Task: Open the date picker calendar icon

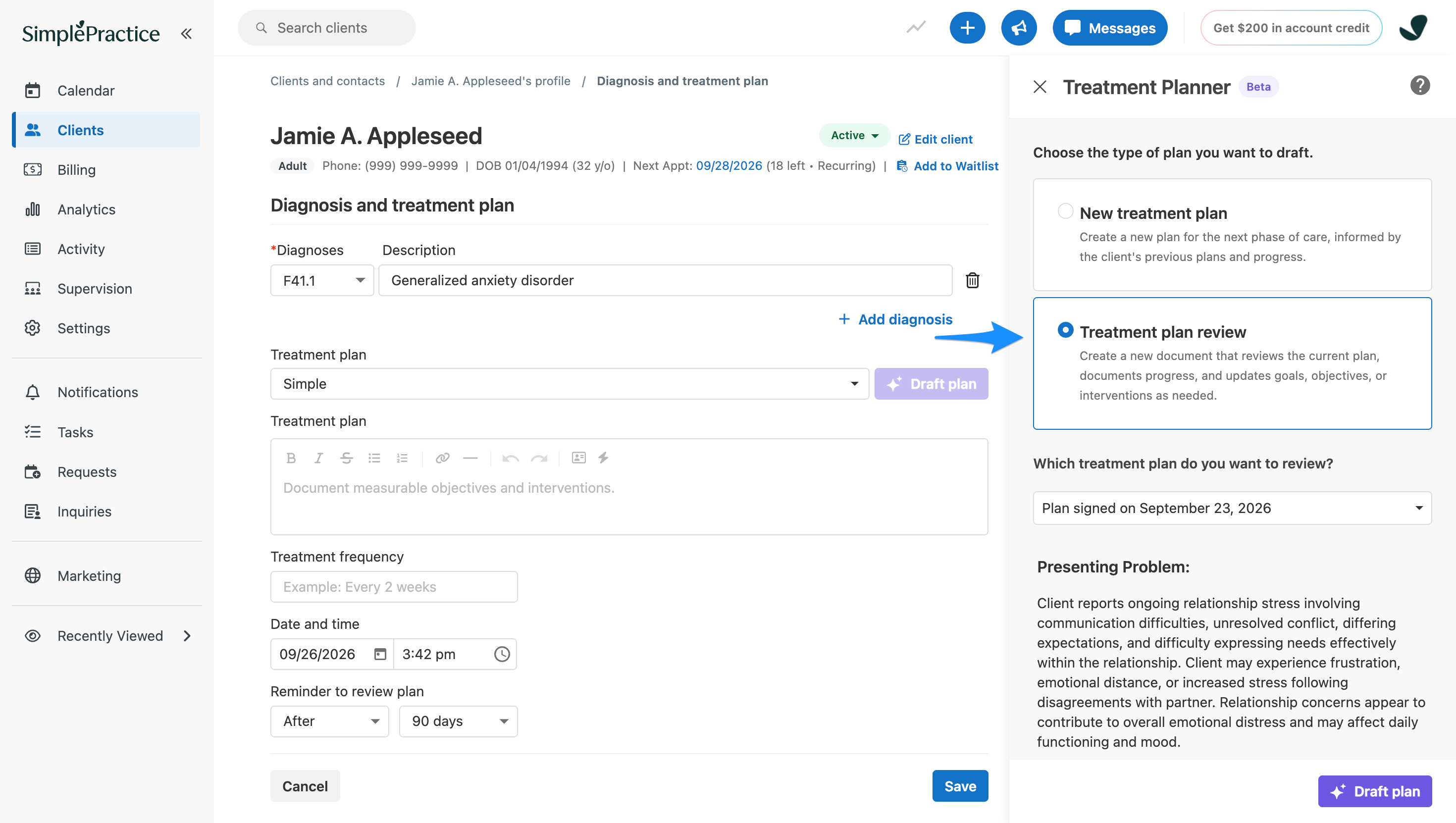Action: [380, 654]
